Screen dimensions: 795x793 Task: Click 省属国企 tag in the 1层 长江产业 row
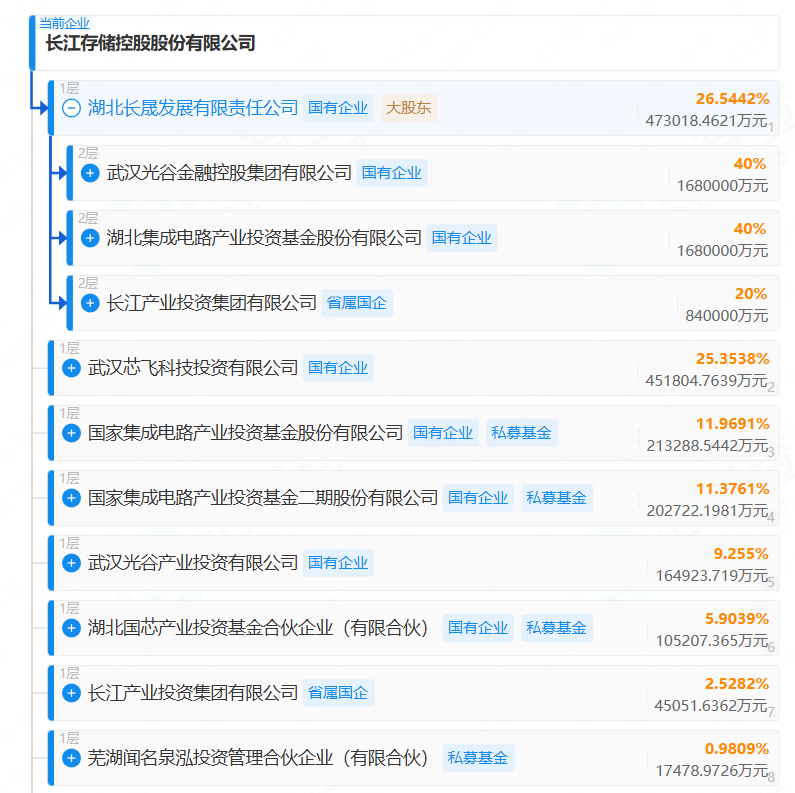[x=338, y=693]
